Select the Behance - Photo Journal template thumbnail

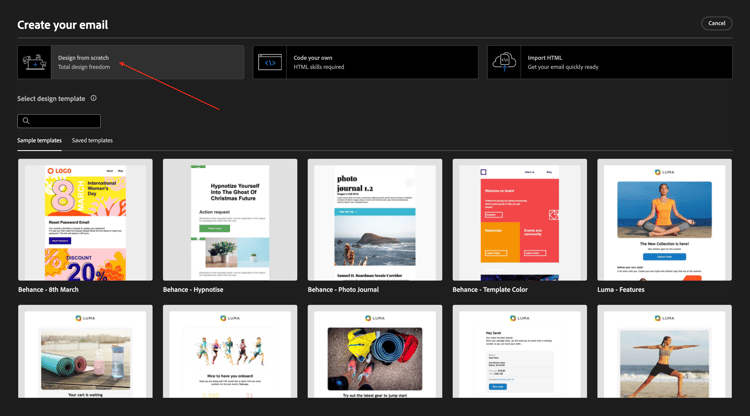click(375, 220)
